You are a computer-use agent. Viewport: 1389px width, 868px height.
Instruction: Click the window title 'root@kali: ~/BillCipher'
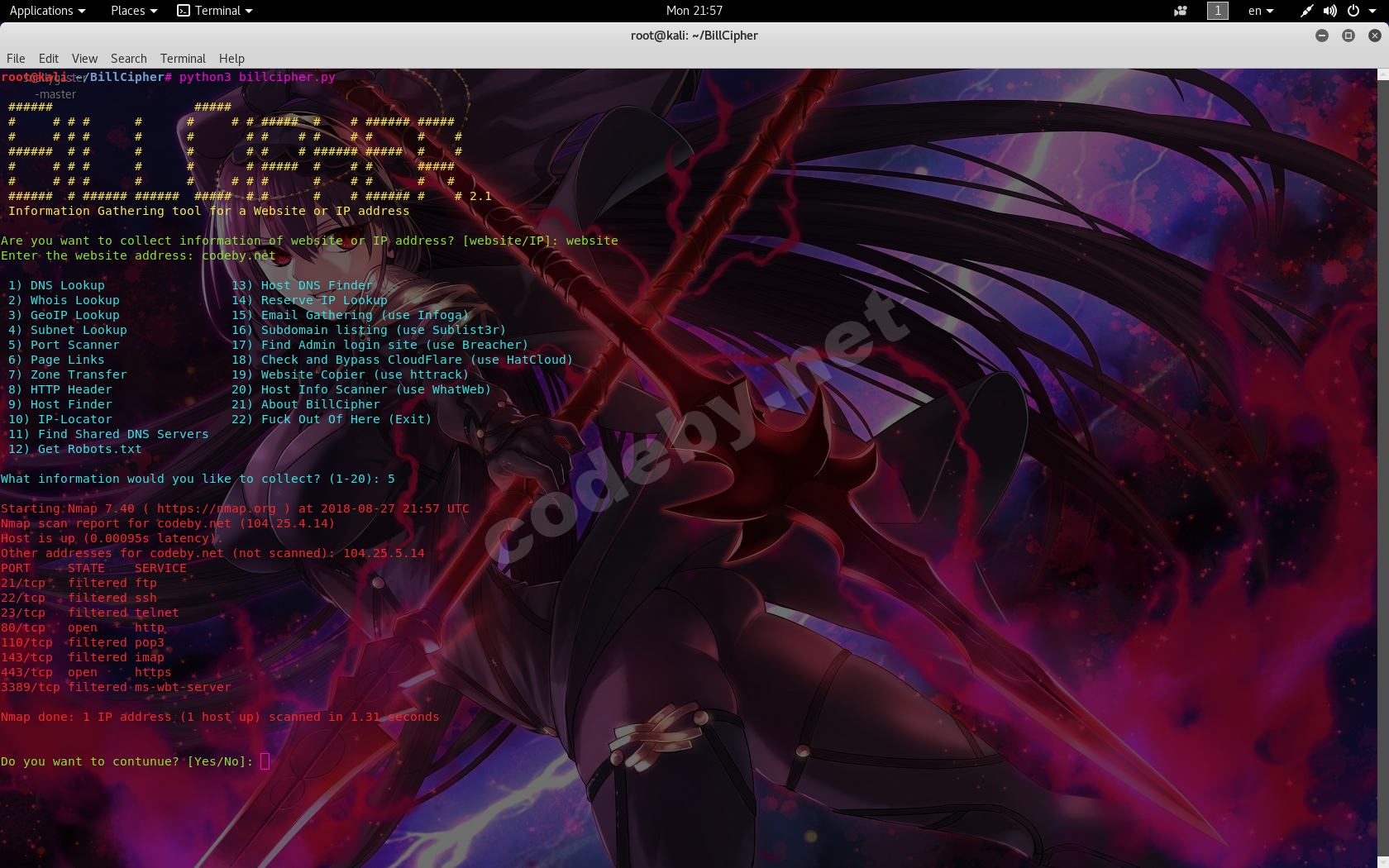[694, 36]
